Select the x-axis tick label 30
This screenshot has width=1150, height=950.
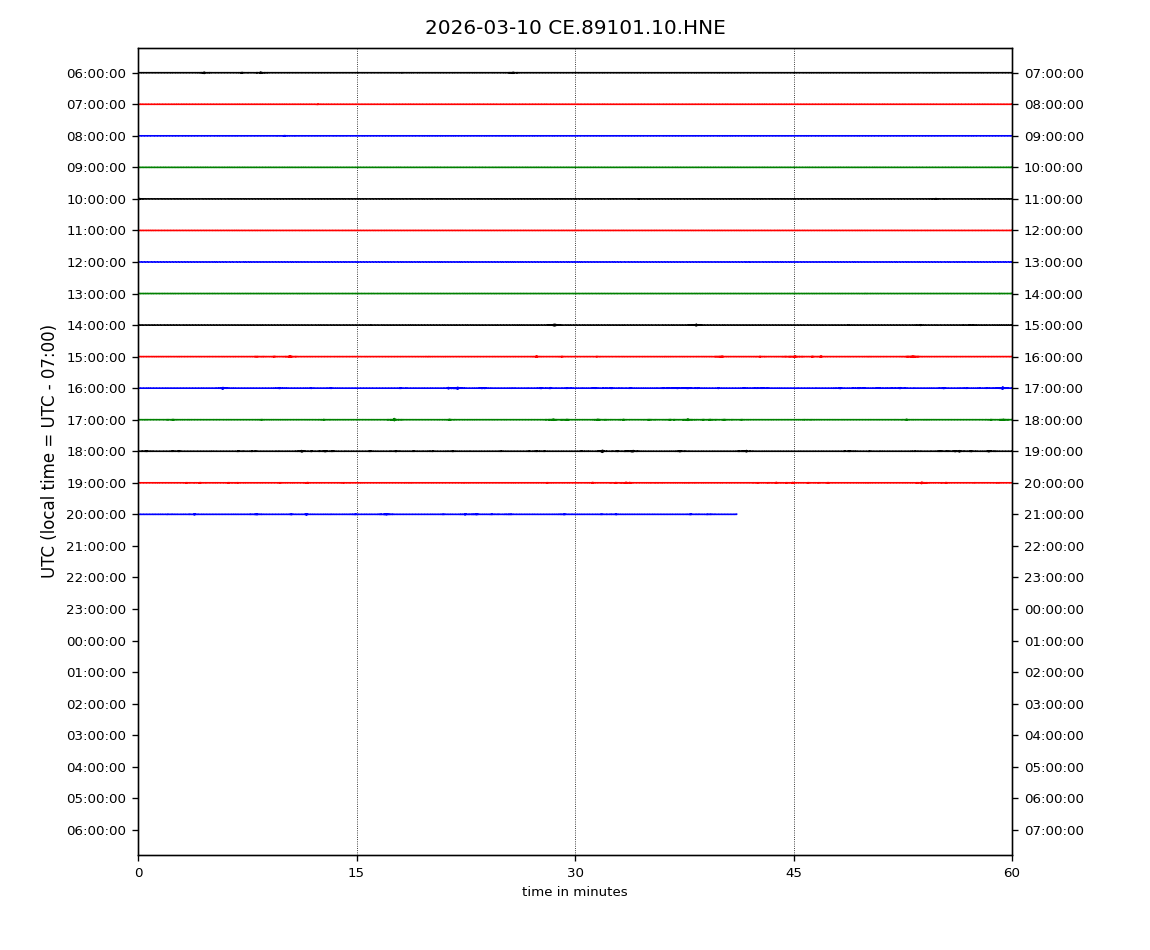click(x=575, y=873)
